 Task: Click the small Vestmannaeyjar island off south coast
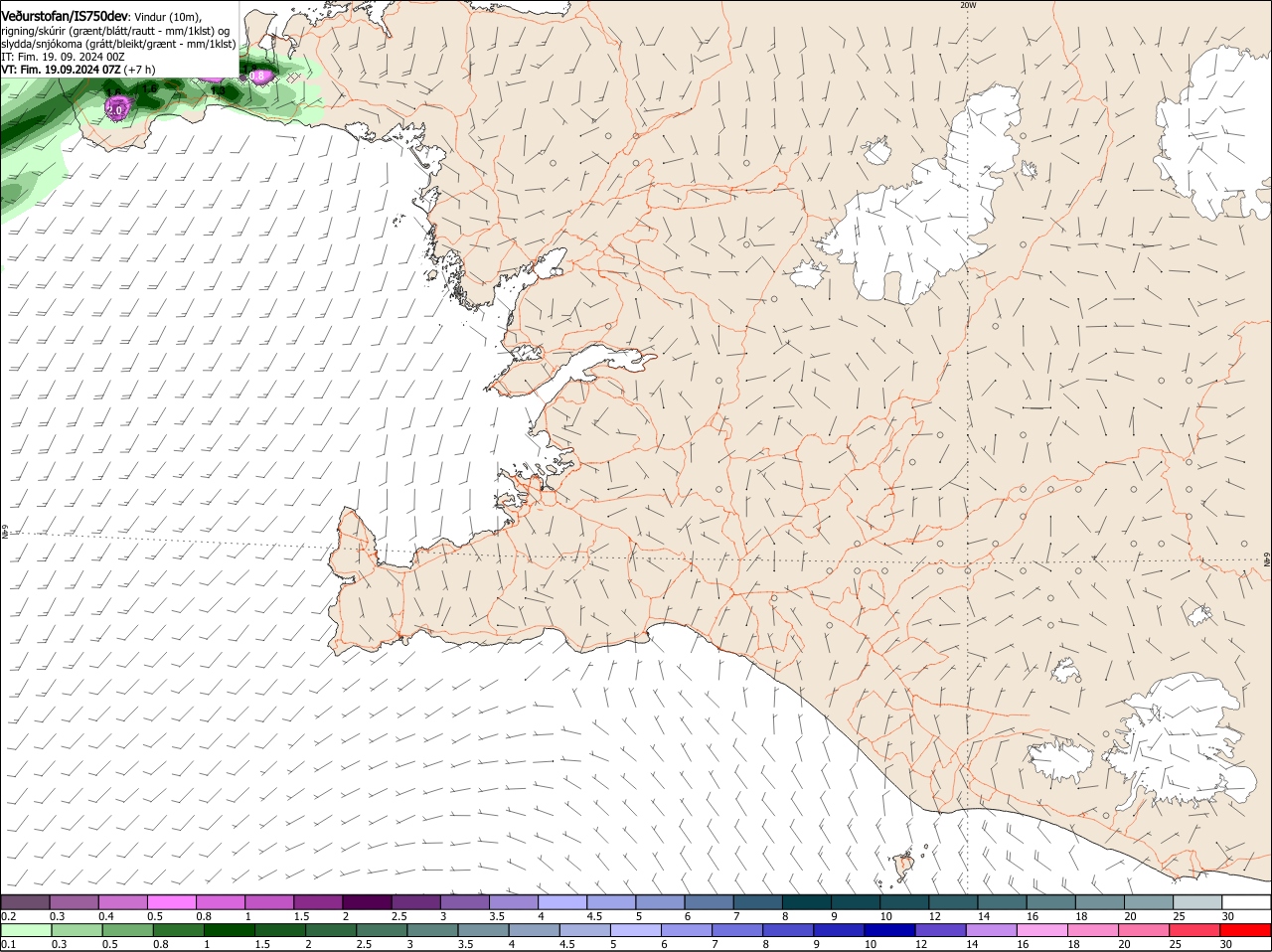[903, 866]
